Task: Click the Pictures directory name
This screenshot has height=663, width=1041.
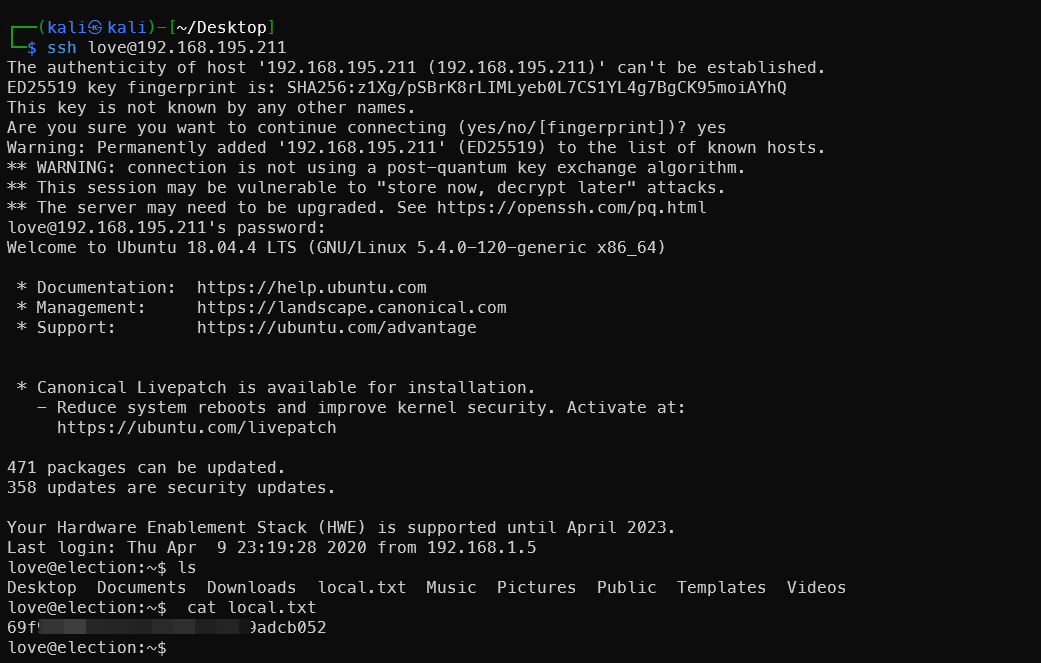Action: click(x=536, y=587)
